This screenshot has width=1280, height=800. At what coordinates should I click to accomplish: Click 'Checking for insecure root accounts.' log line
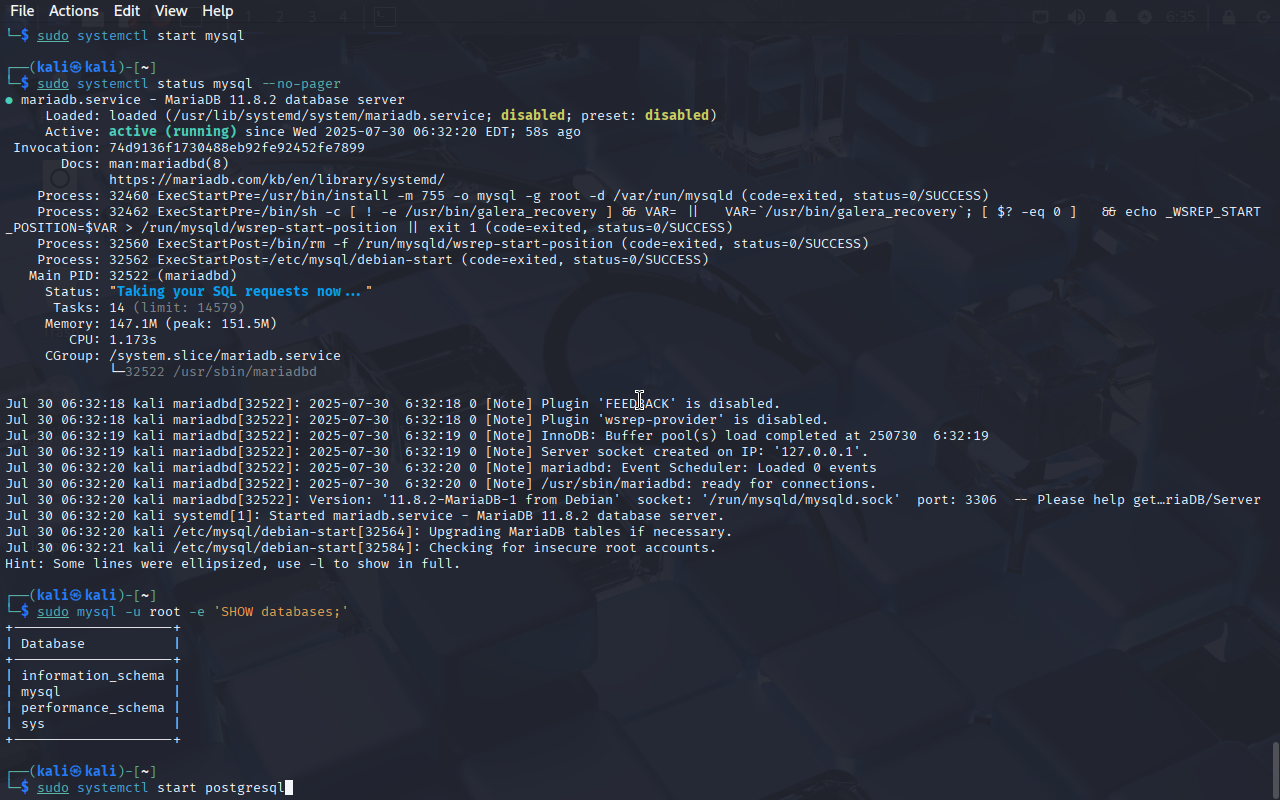pyautogui.click(x=361, y=548)
